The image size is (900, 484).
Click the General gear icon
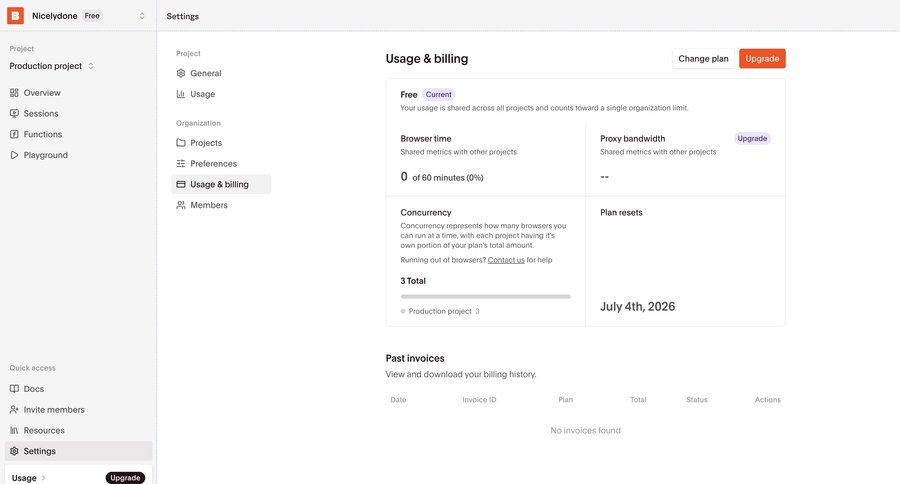[181, 73]
